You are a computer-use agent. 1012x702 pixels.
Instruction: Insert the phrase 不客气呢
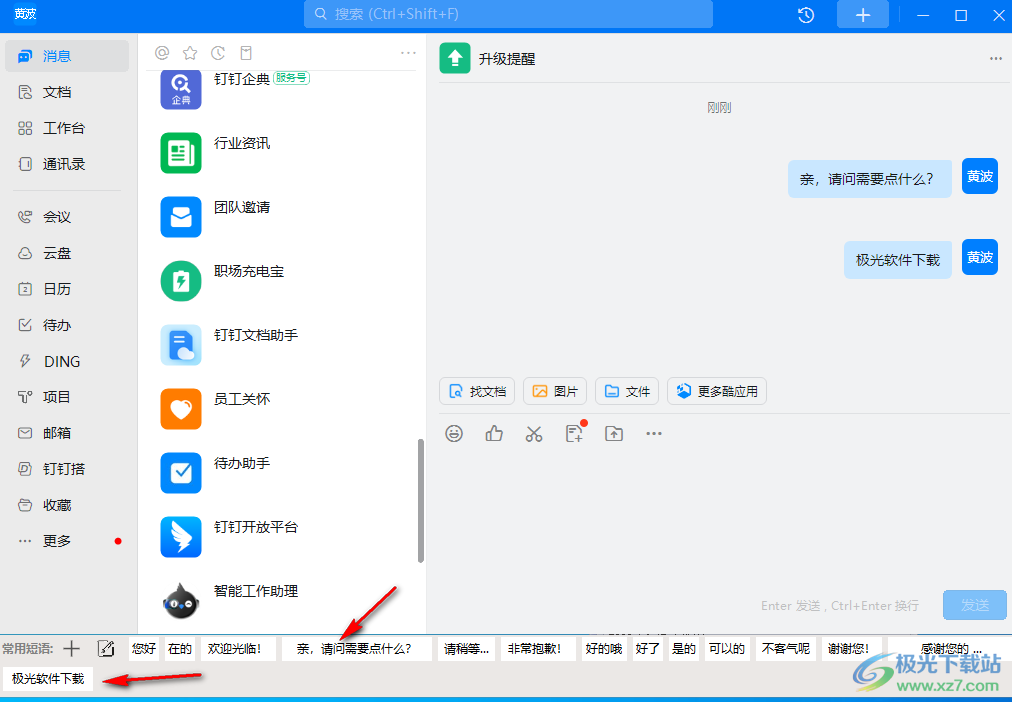click(786, 648)
